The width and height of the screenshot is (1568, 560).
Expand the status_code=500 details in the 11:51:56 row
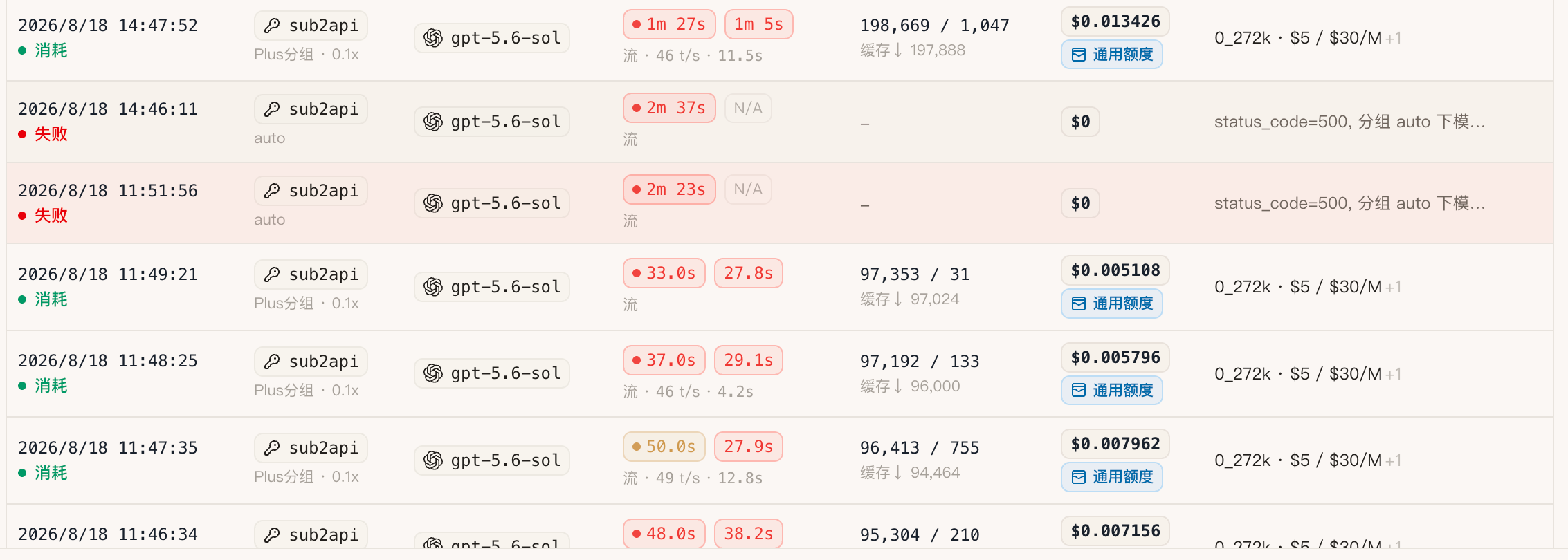tap(1349, 203)
